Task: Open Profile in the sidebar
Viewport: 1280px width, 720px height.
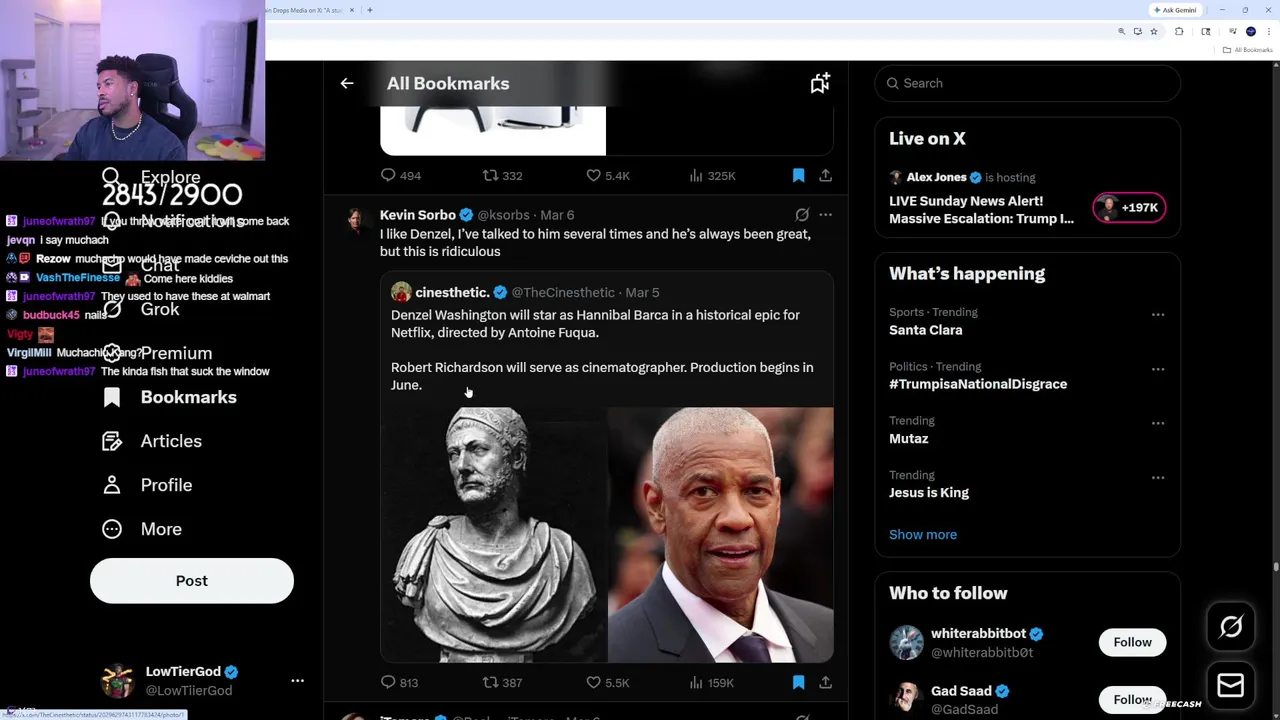Action: (147, 485)
